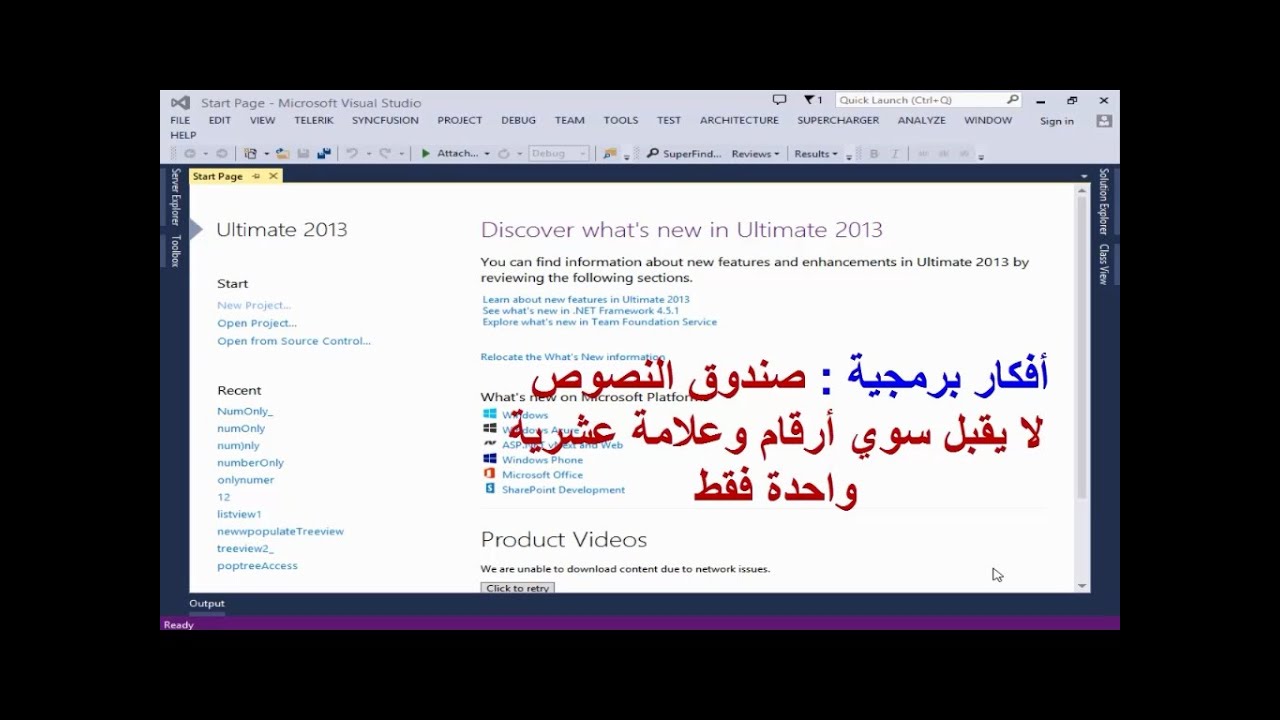Collapse the Start Page left triangle expander
This screenshot has width=1280, height=720.
coord(196,229)
